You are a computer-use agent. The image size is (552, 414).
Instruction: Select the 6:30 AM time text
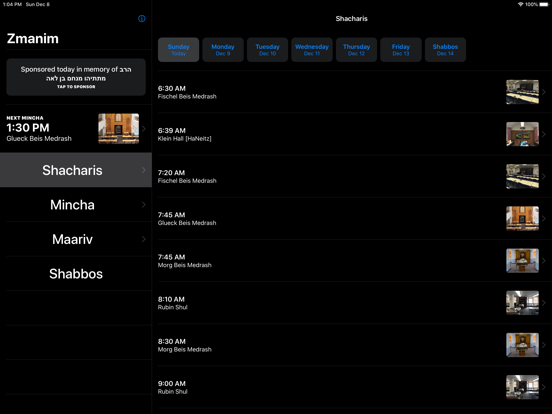point(171,88)
